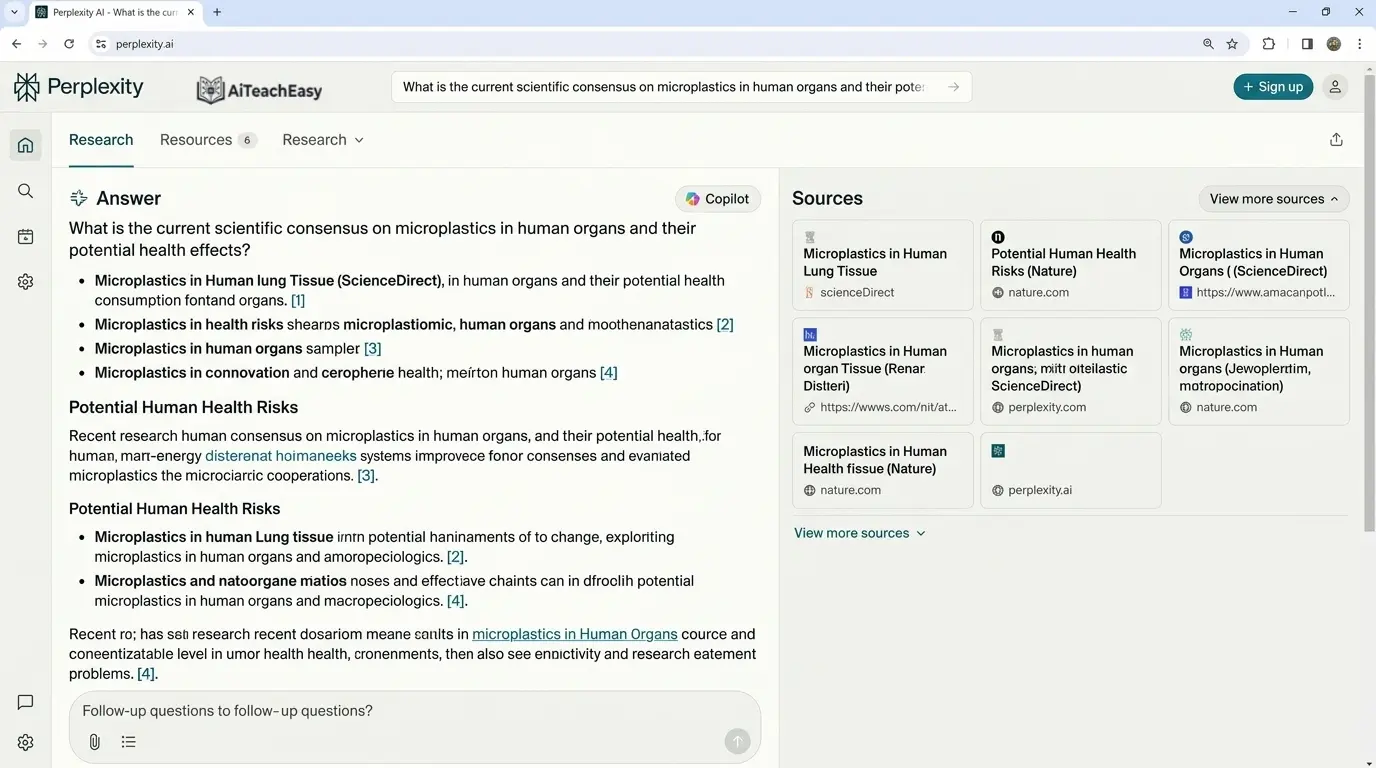Expand View more sources below the source cards
This screenshot has width=1376, height=768.
pos(860,532)
